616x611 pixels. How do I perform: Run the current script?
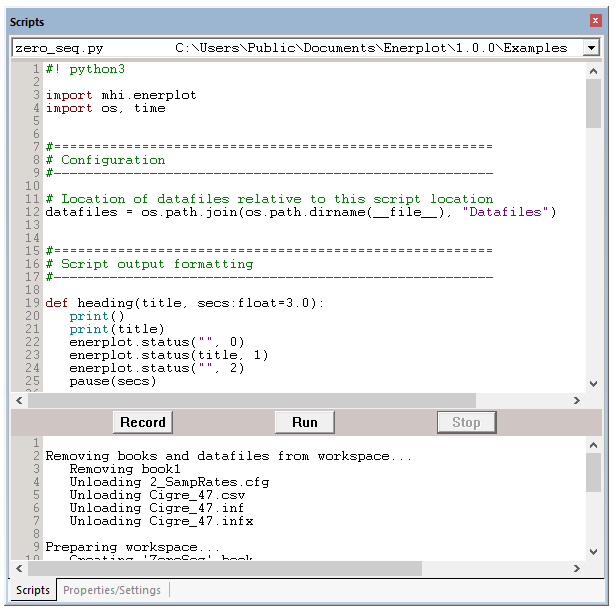click(305, 422)
